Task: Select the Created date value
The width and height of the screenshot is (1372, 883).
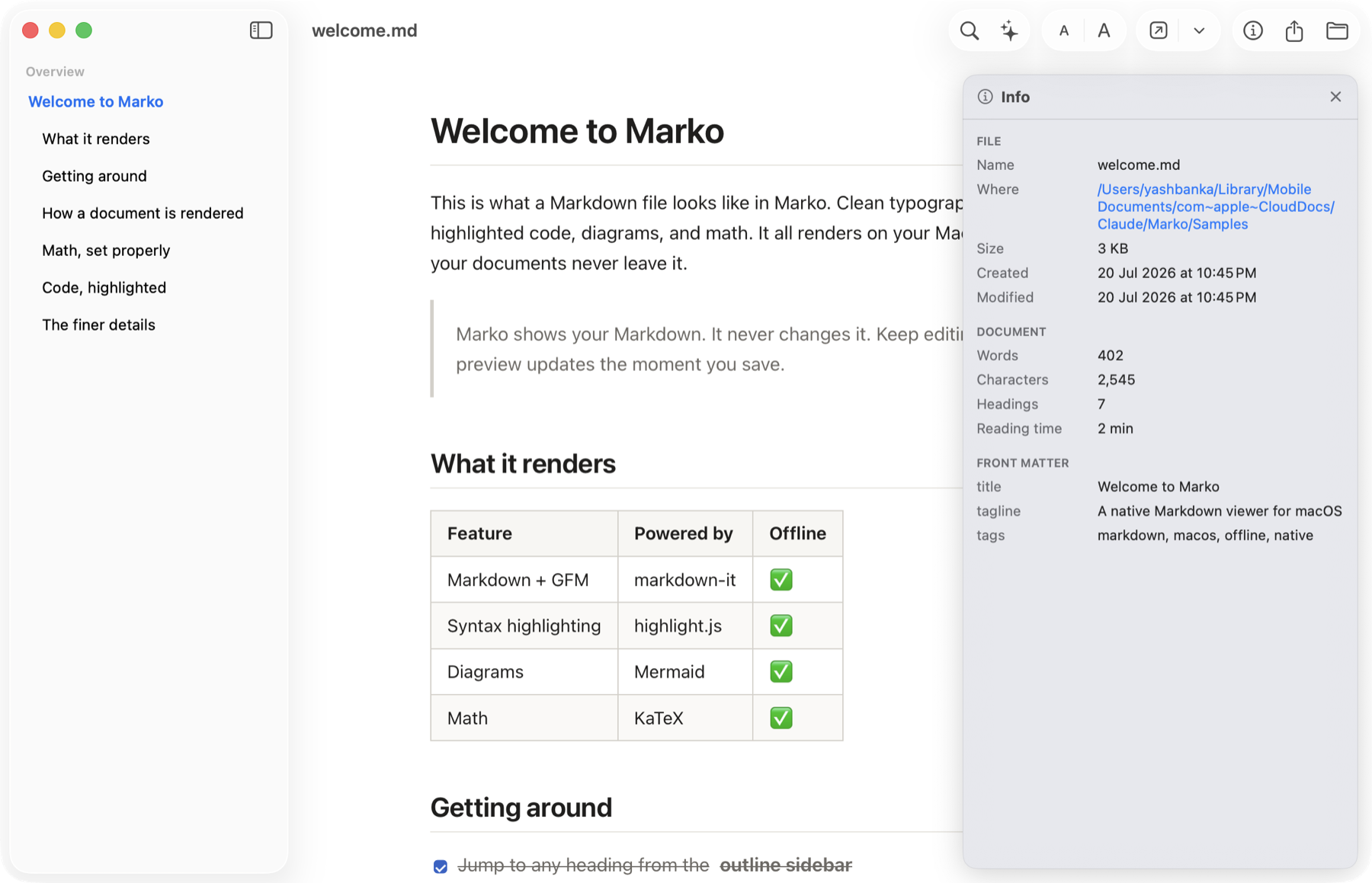Action: [1177, 273]
